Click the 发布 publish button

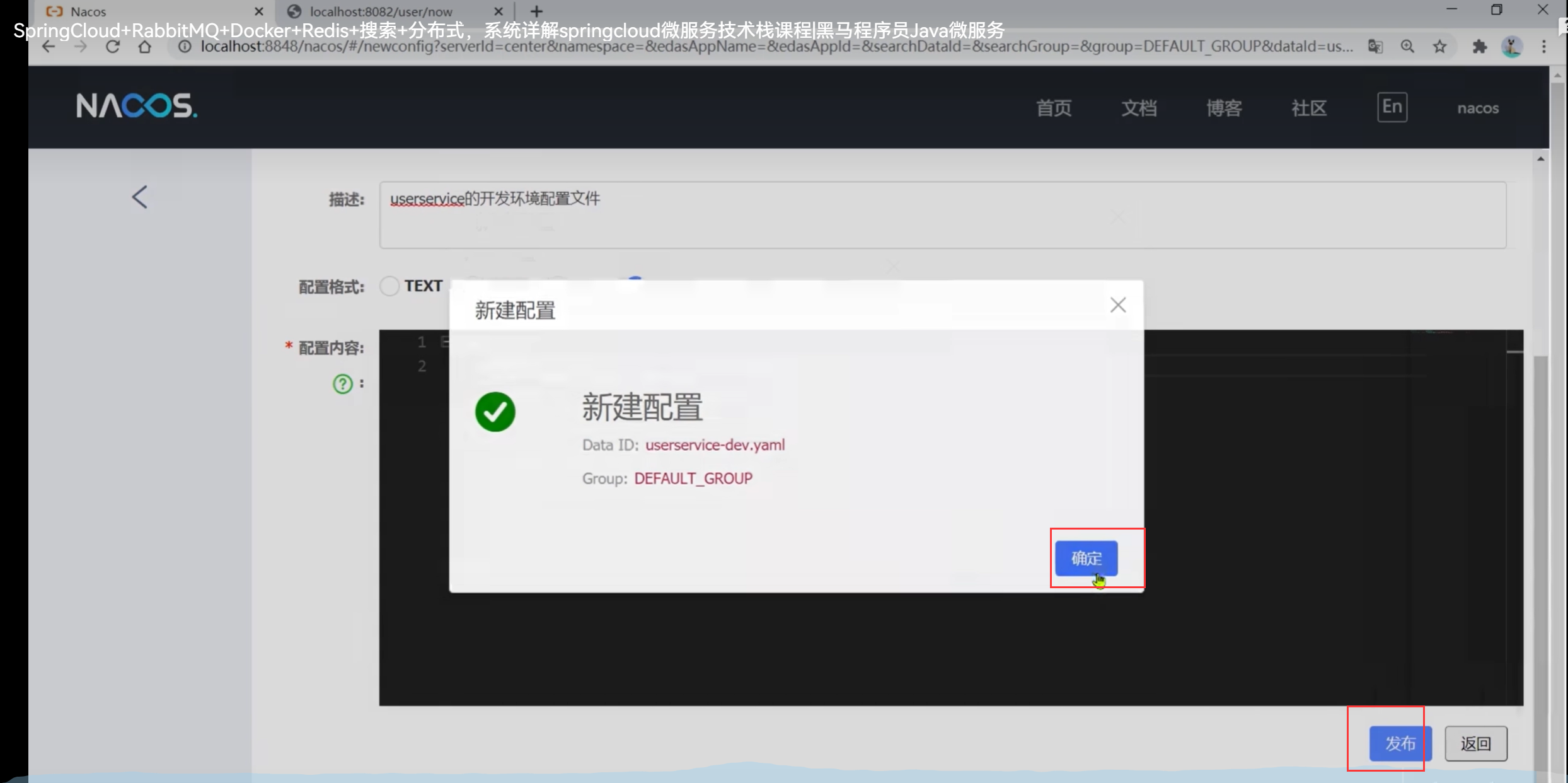point(1400,744)
